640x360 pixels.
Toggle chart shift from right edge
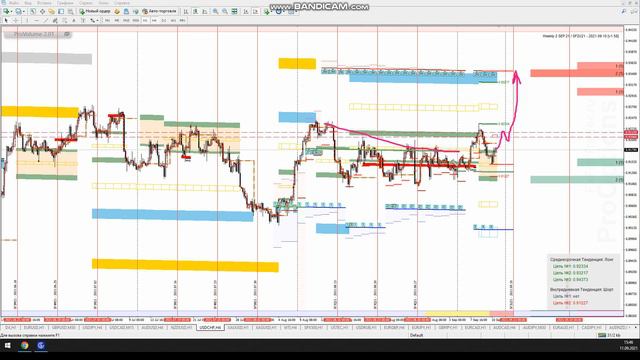[256, 11]
